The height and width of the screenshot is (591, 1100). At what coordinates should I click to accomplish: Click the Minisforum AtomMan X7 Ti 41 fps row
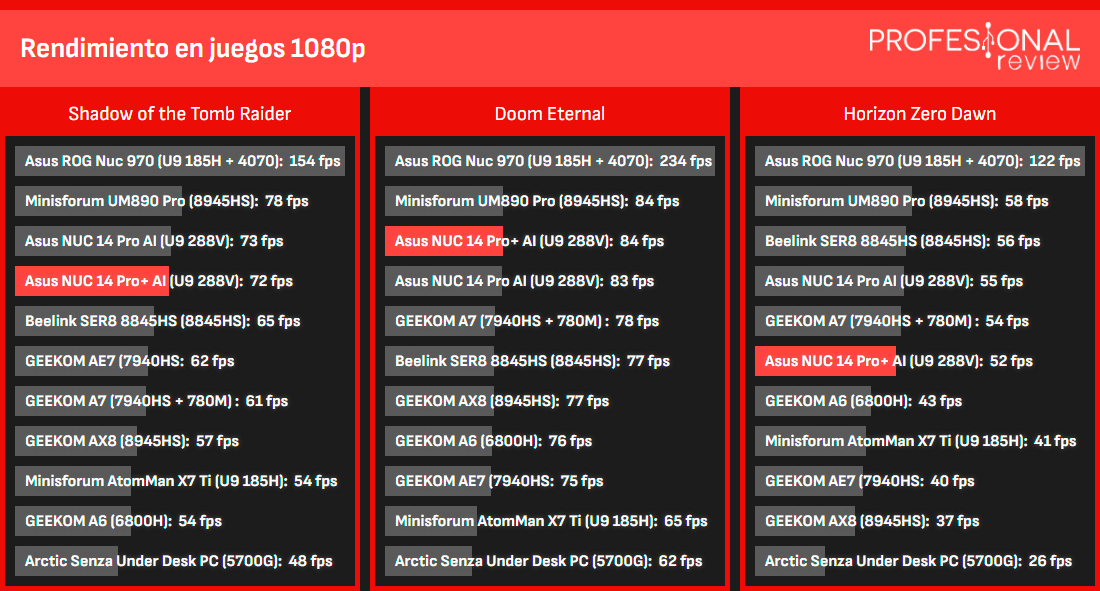920,441
